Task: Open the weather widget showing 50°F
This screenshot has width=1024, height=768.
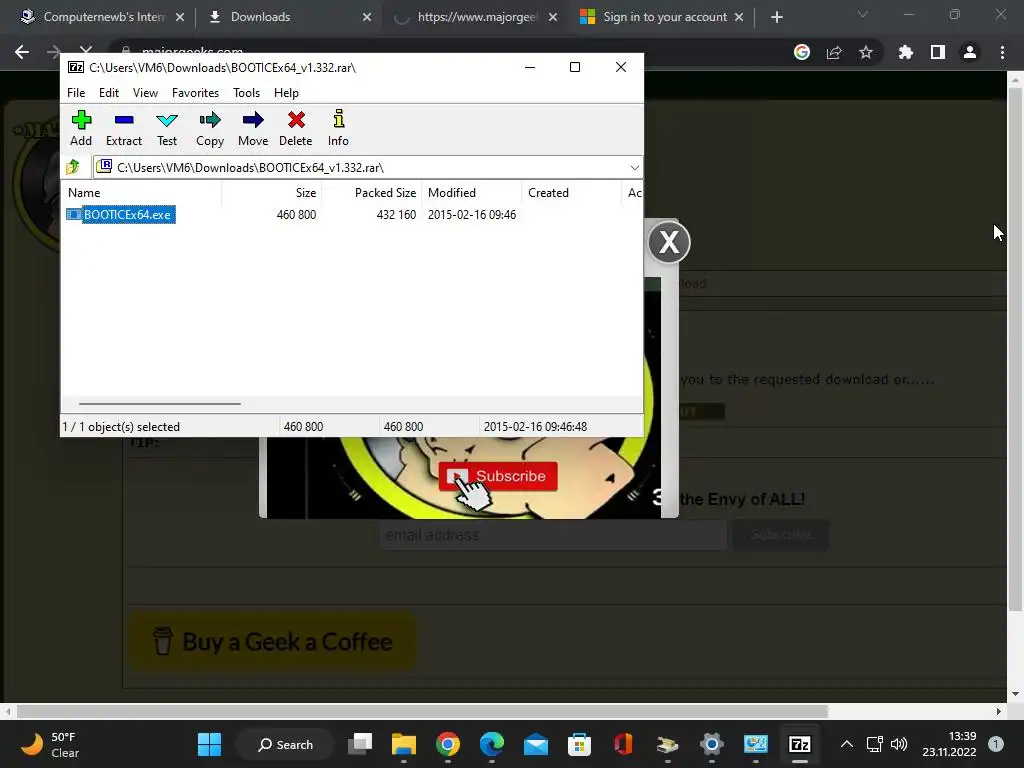Action: click(50, 744)
